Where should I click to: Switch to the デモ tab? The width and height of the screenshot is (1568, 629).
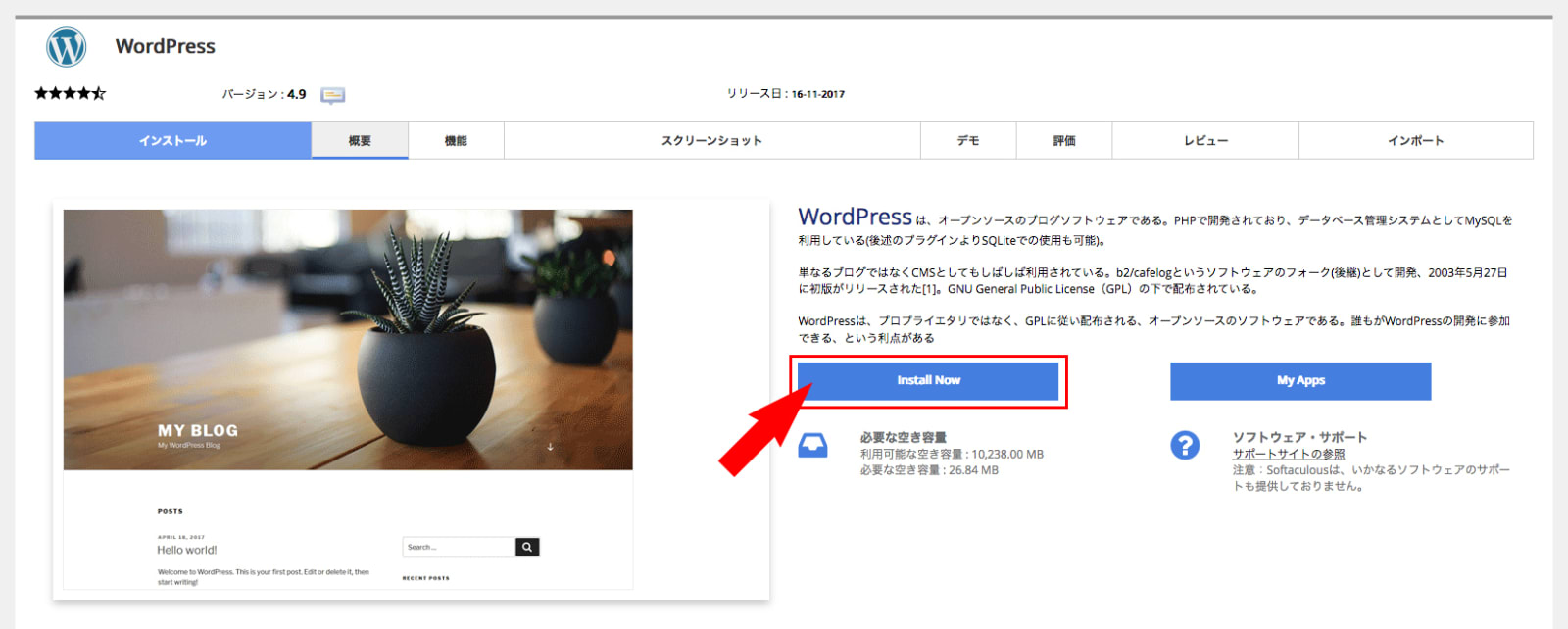[x=968, y=140]
